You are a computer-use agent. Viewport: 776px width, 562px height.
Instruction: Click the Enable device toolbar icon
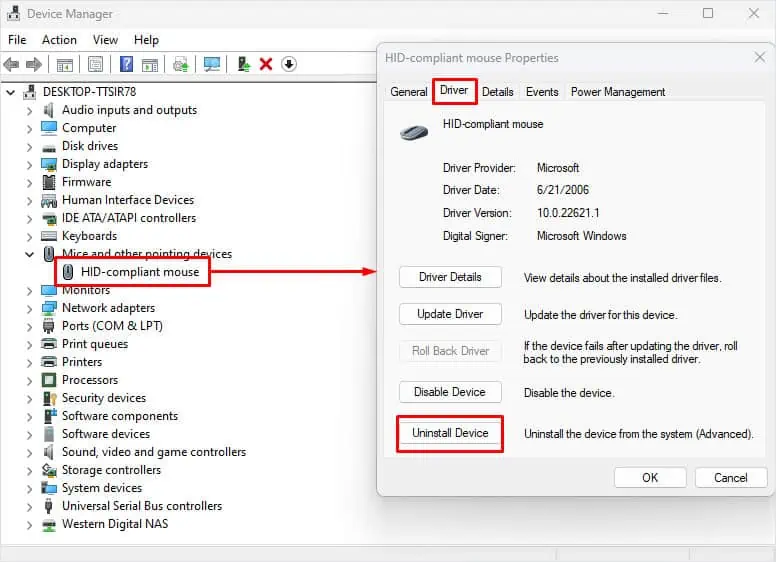243,64
